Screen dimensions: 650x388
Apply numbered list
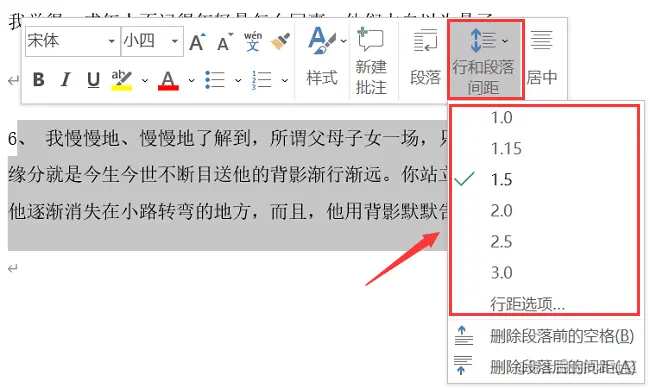[x=261, y=80]
